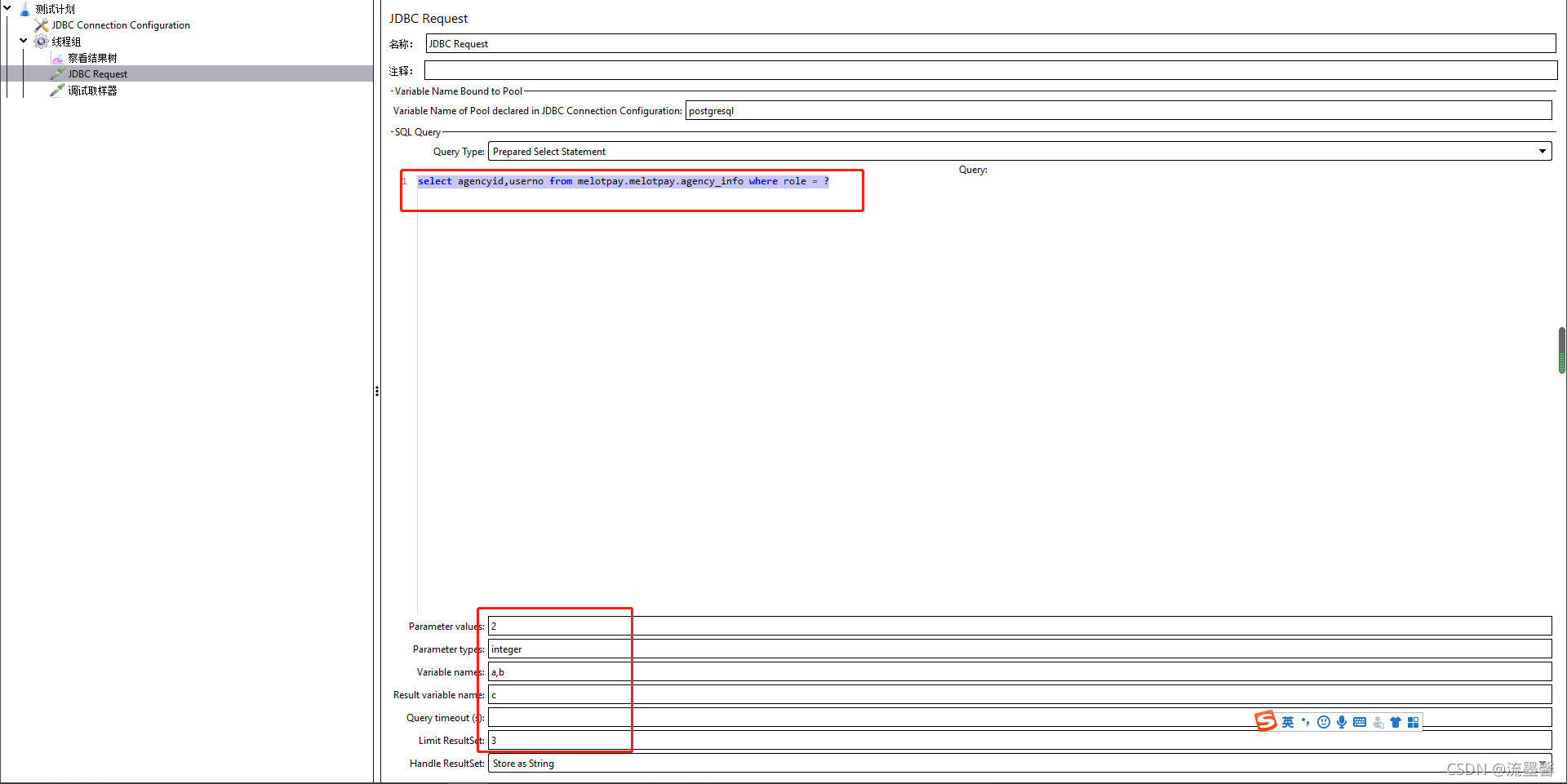Click the split pane divider handle dots
Screen dimensions: 1567x784
[x=377, y=392]
